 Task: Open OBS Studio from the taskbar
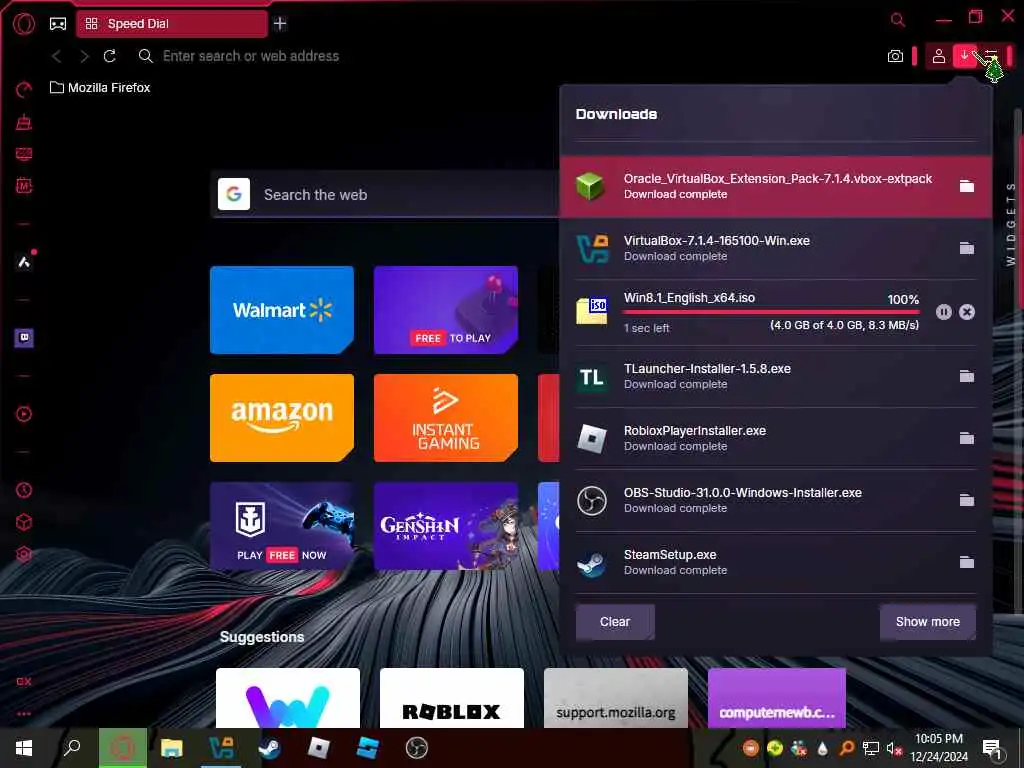pyautogui.click(x=417, y=748)
